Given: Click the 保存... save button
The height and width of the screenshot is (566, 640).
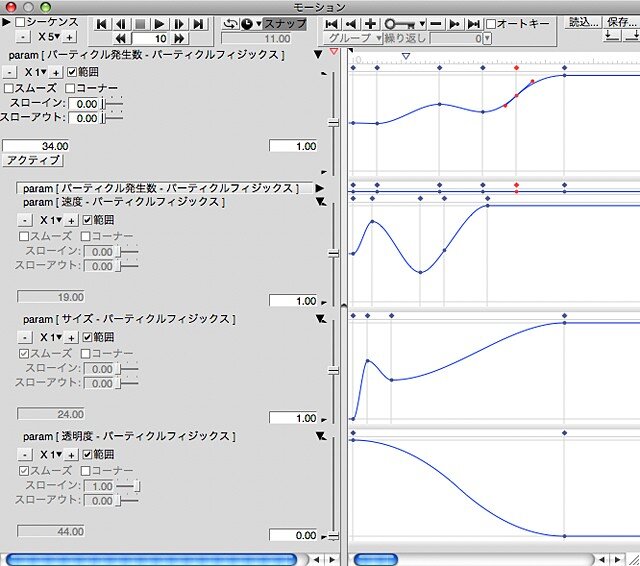Looking at the screenshot, I should 622,22.
